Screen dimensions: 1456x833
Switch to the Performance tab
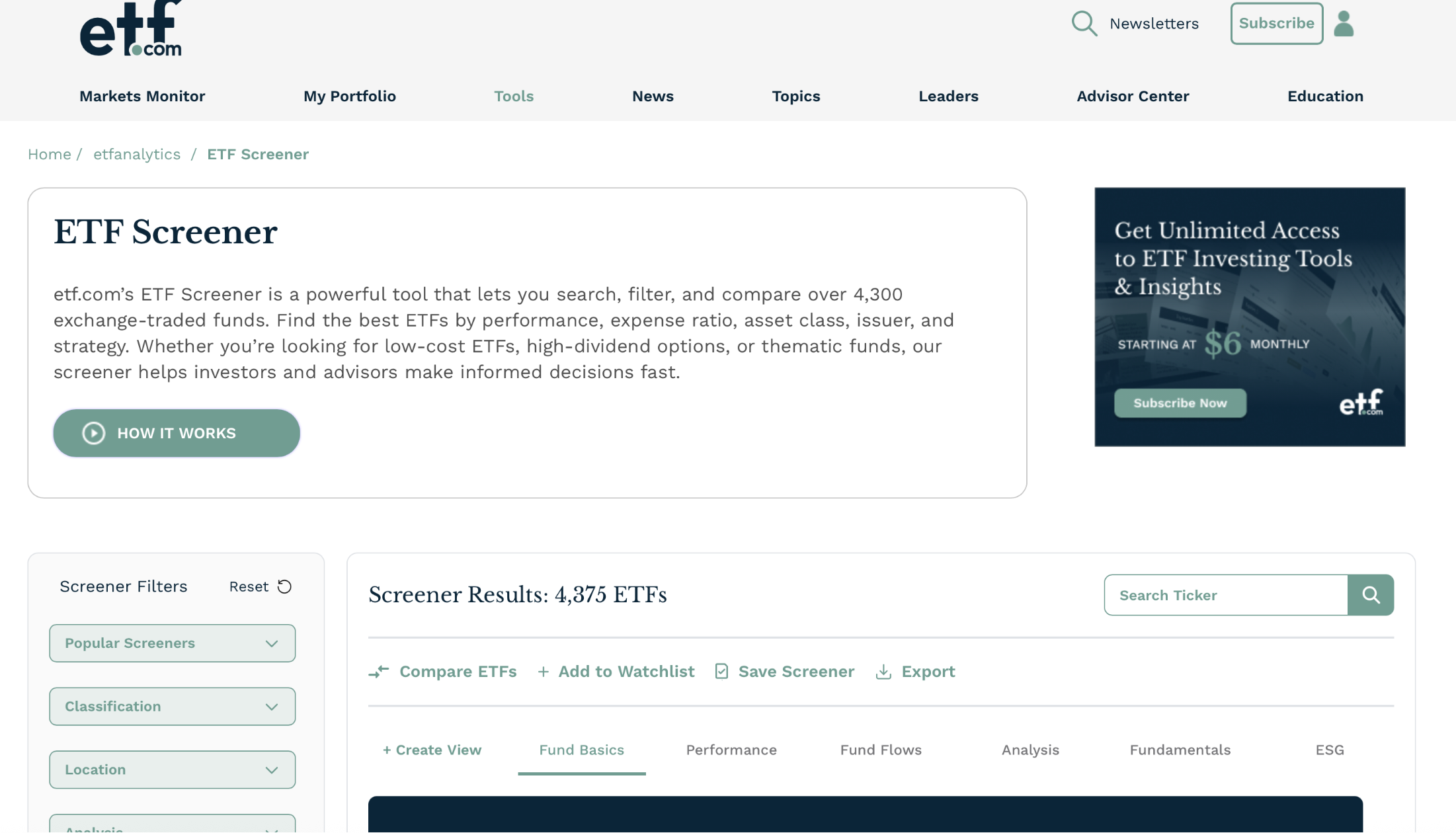[x=731, y=750]
